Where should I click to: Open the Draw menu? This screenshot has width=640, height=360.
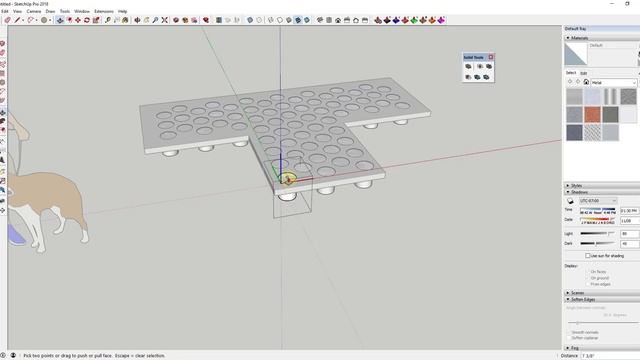coord(50,11)
